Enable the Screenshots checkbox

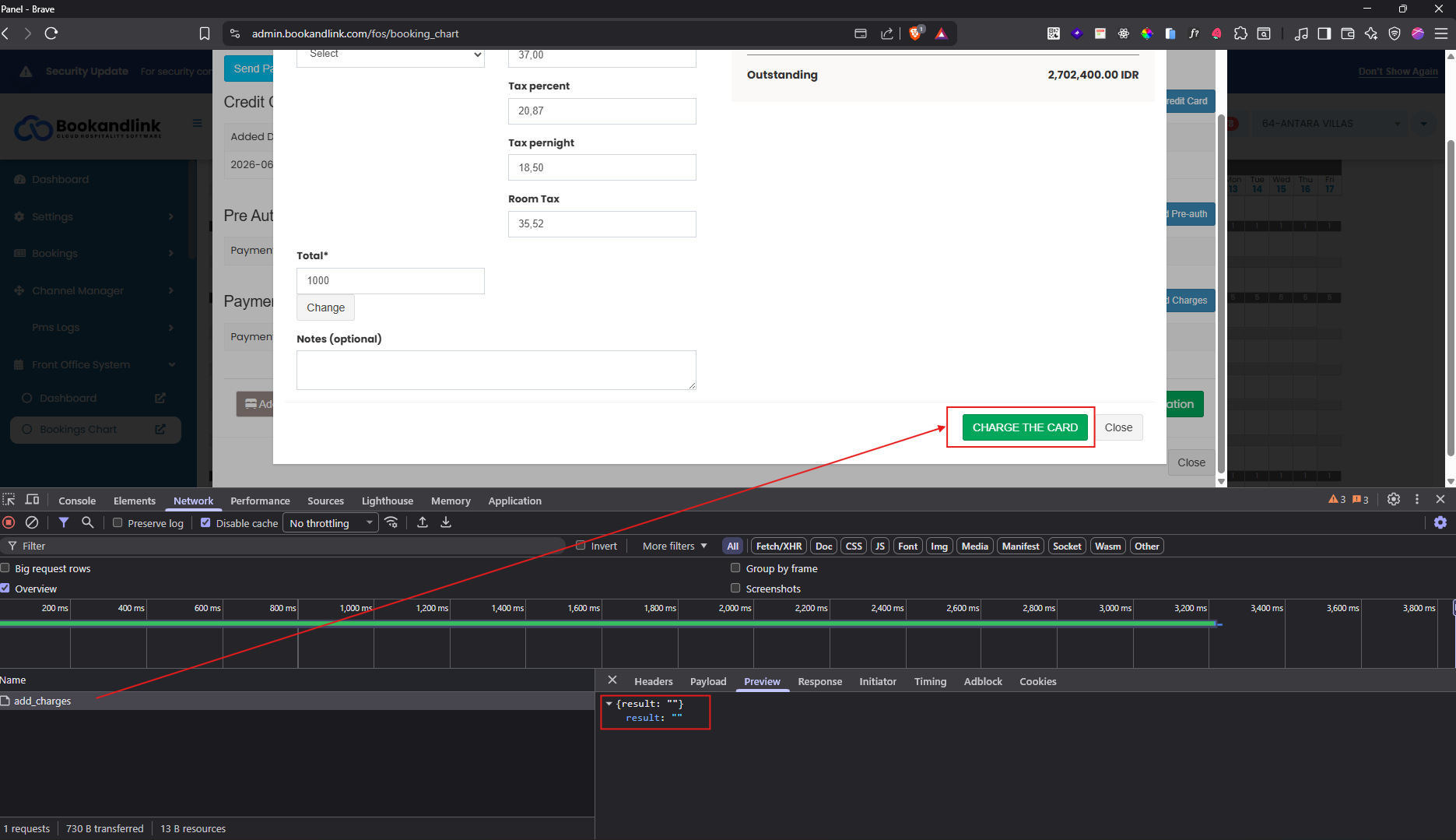[735, 588]
